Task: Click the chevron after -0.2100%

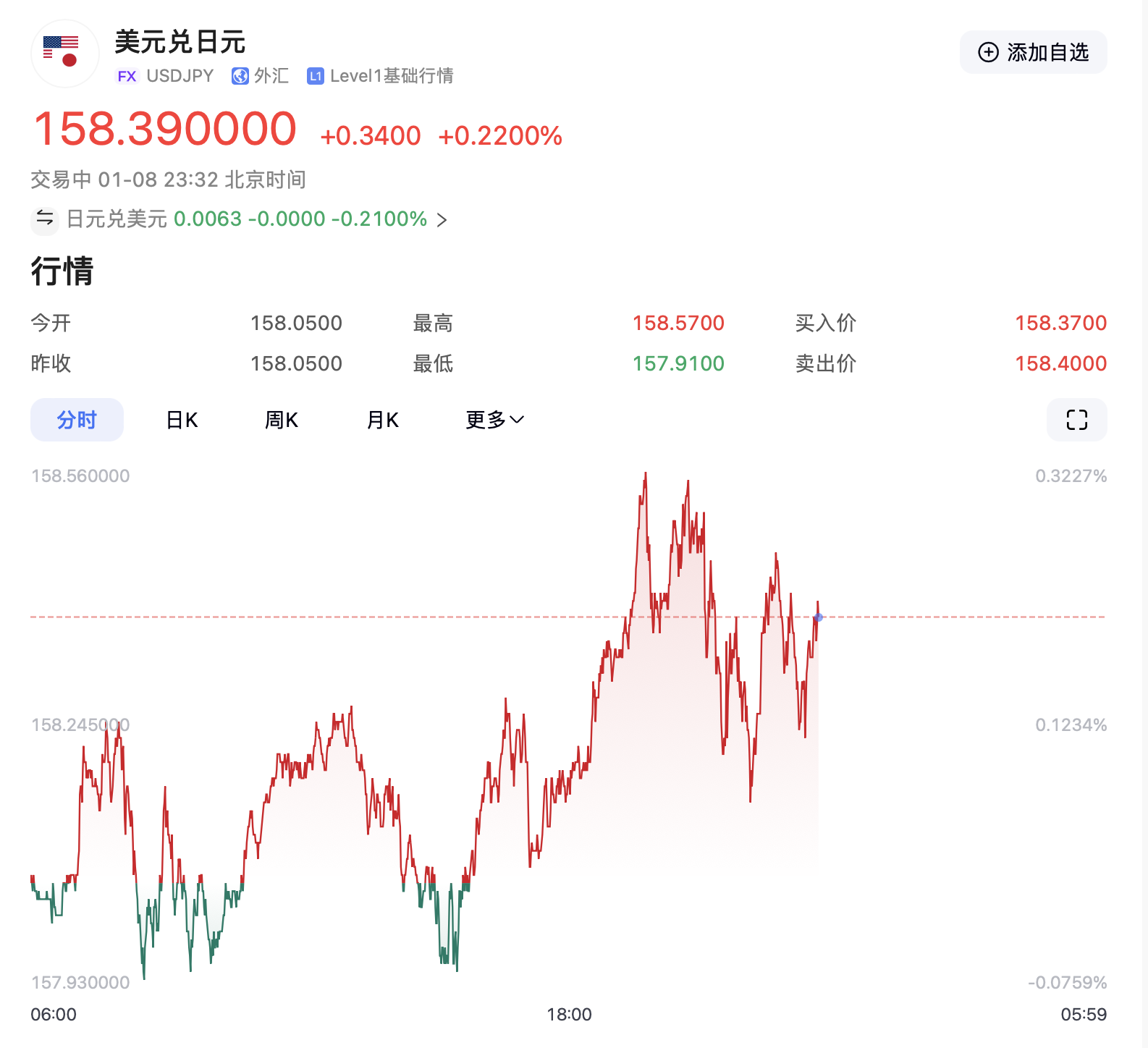Action: pos(442,219)
